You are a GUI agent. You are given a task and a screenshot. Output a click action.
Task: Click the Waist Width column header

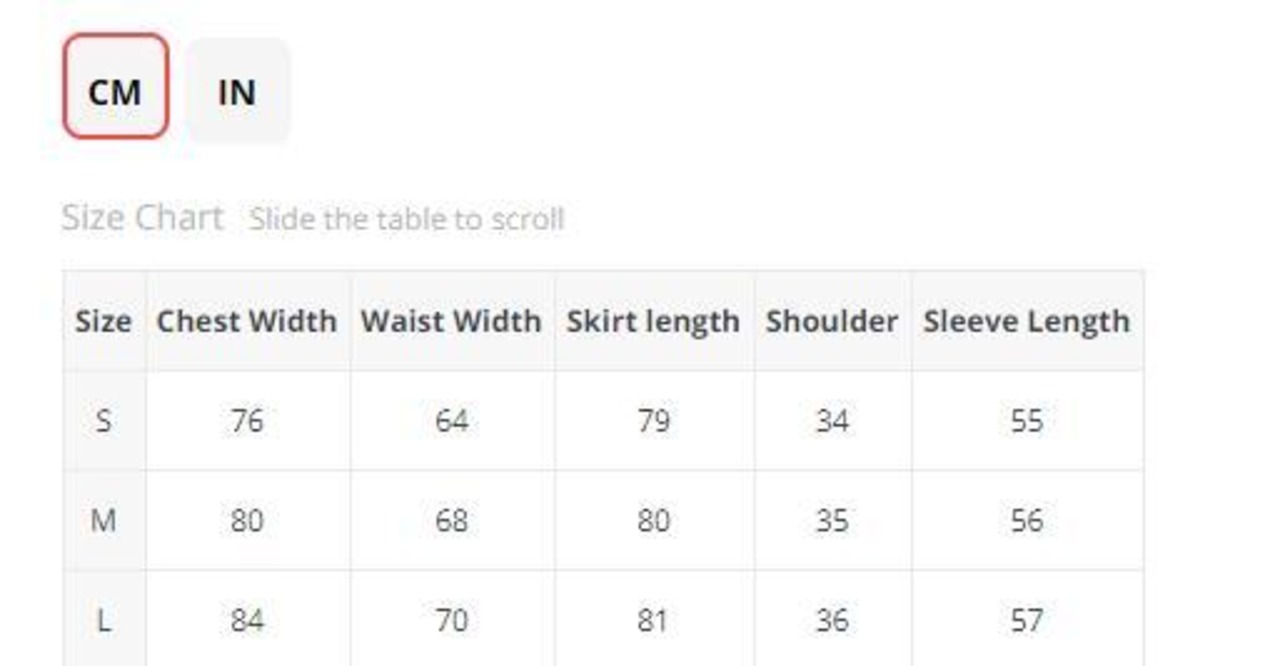pos(451,321)
